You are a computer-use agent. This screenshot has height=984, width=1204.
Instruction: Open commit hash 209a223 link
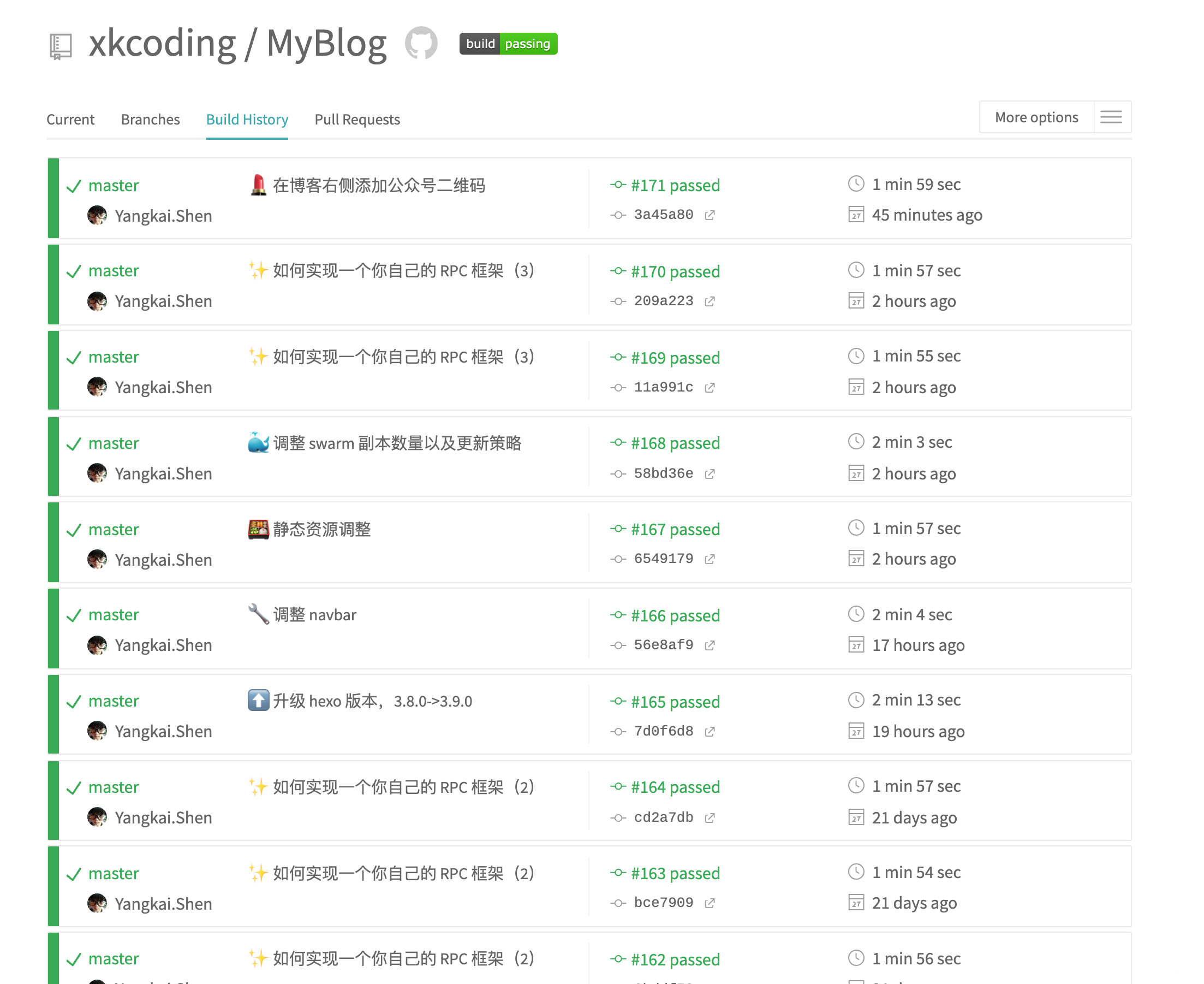[663, 301]
